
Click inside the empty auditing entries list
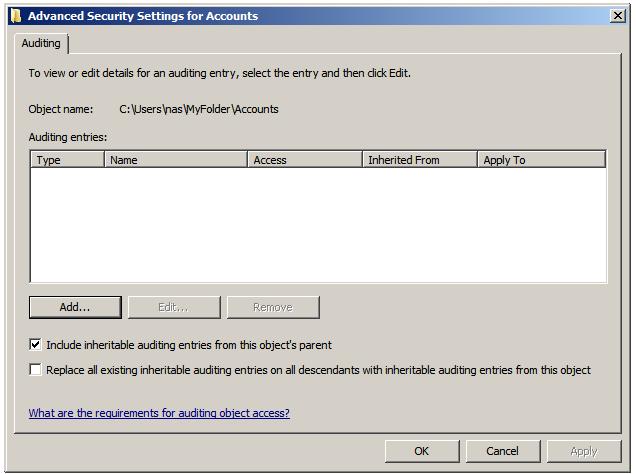318,225
